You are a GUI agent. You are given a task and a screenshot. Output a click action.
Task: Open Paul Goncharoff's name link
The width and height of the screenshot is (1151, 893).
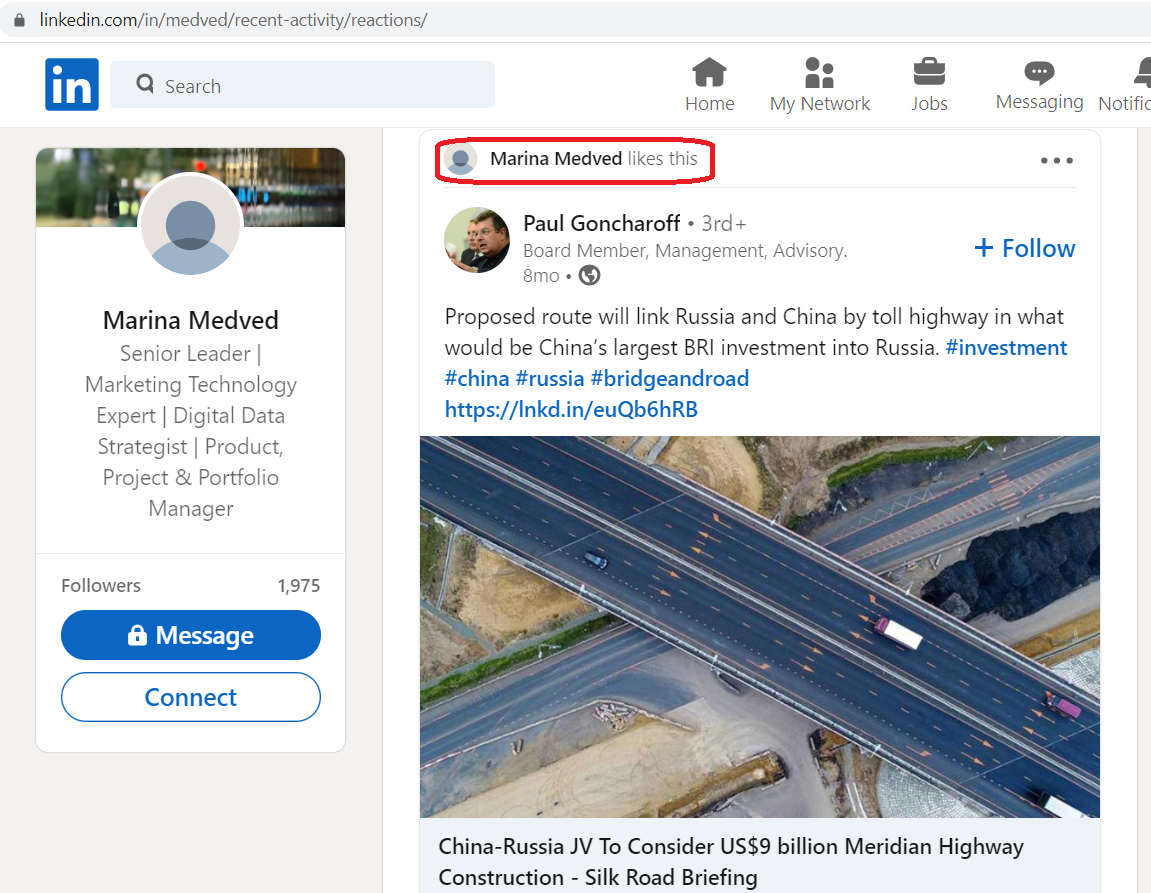point(602,223)
